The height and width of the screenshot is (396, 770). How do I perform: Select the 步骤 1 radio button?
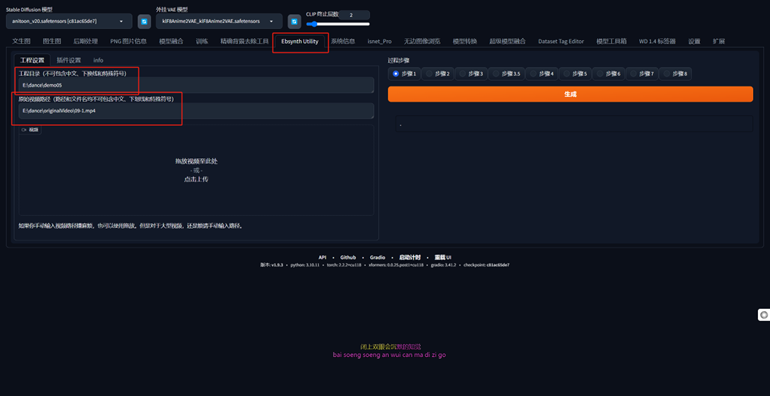click(x=405, y=74)
